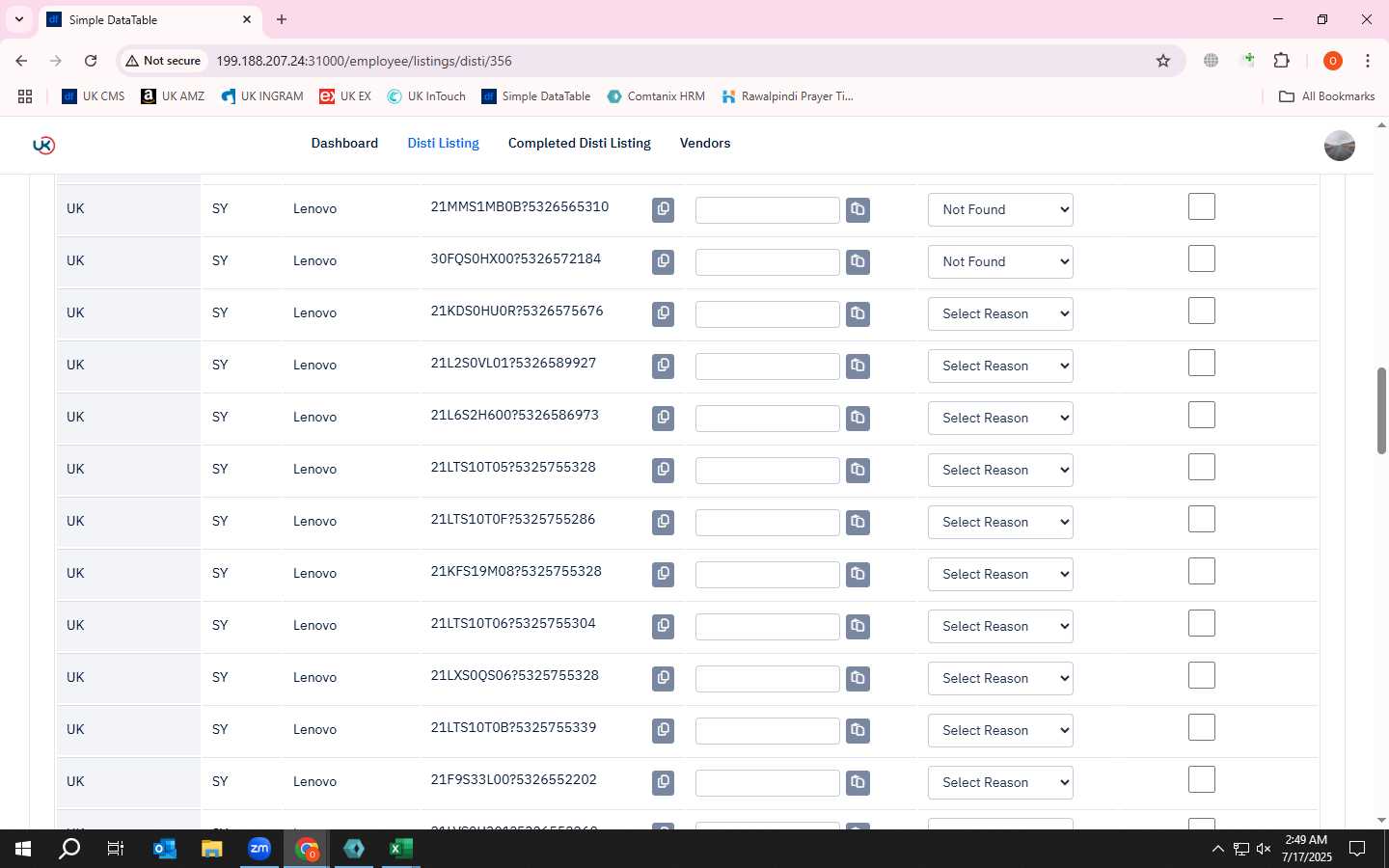Click paste icon beside input in 21MMS1MB0B row
The image size is (1389, 868).
click(858, 209)
